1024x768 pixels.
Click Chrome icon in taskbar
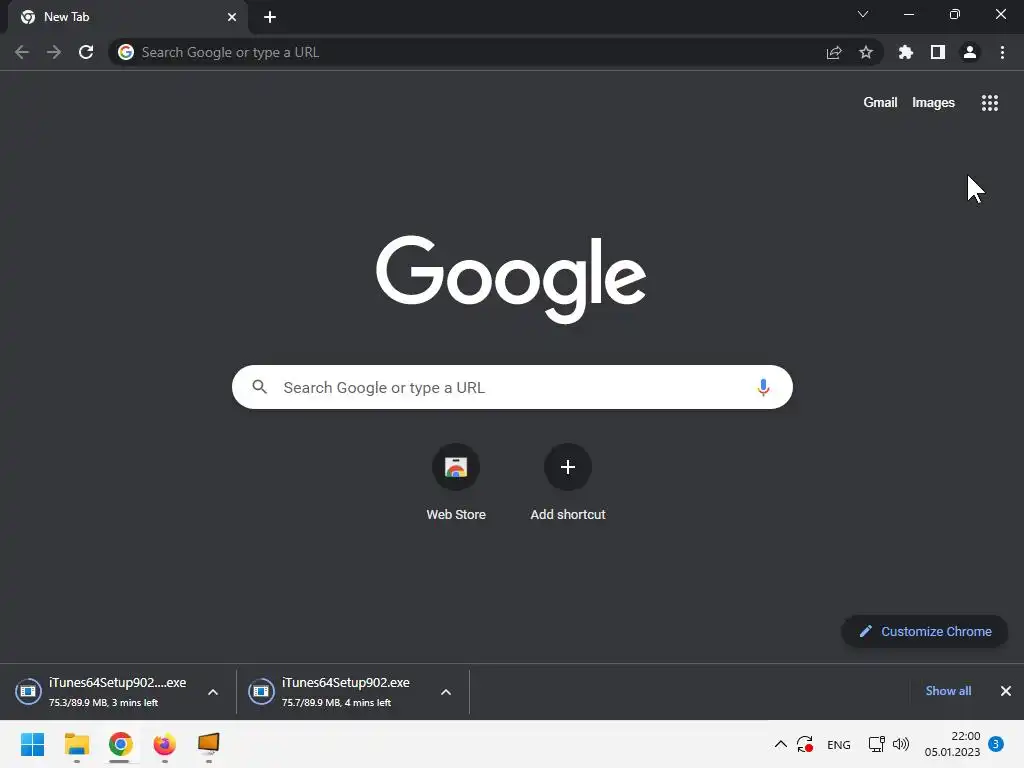point(120,744)
